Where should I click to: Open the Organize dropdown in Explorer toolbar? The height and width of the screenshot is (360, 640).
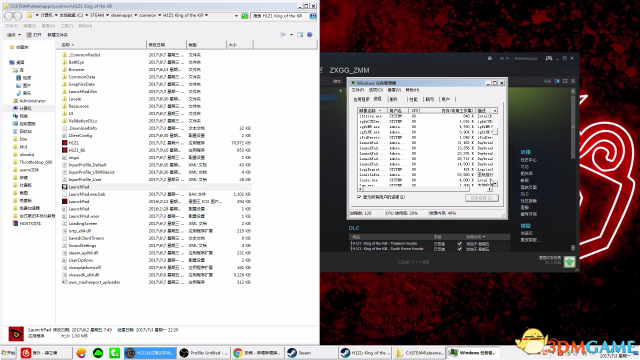point(14,35)
